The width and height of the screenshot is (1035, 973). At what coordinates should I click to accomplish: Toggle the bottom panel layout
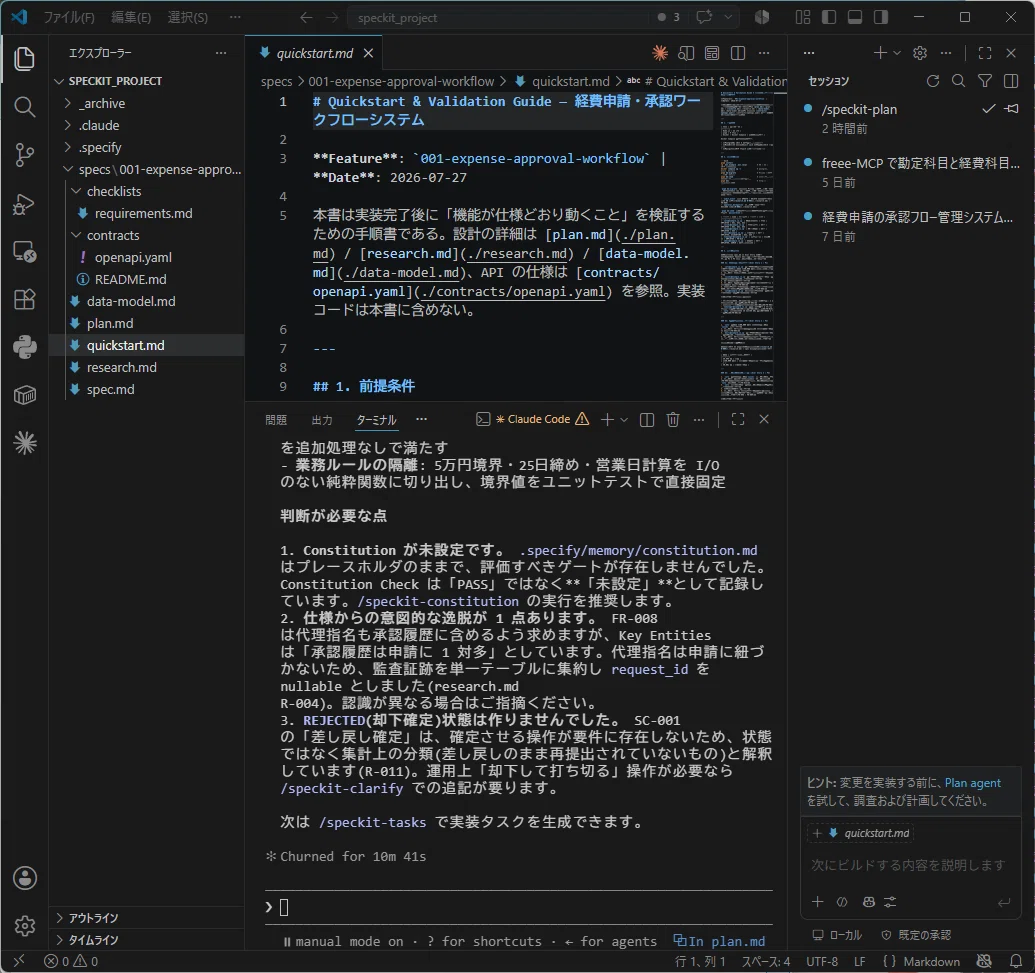tap(855, 17)
